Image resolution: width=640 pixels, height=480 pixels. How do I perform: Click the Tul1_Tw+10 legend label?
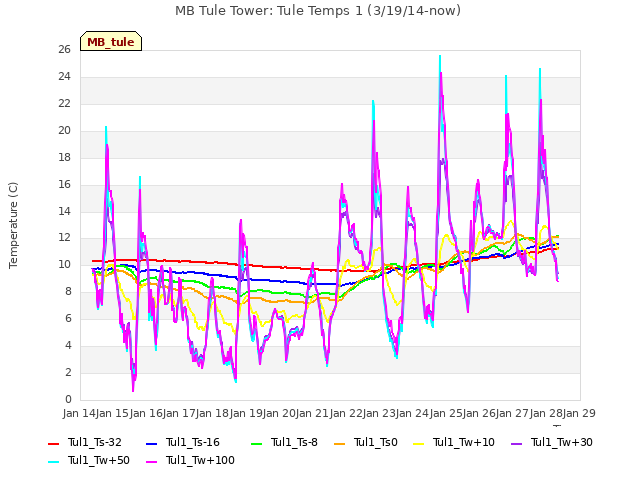coord(464,442)
